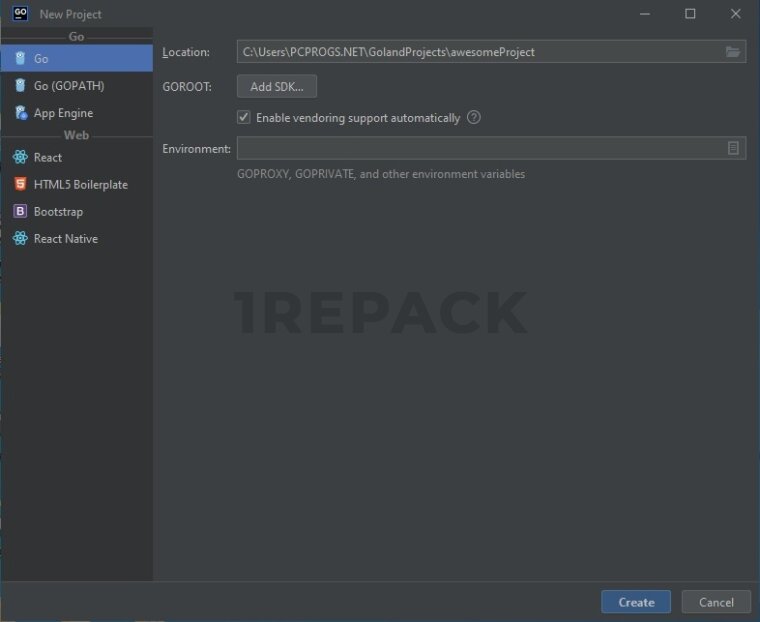Open folder browser for Location path

(x=733, y=52)
